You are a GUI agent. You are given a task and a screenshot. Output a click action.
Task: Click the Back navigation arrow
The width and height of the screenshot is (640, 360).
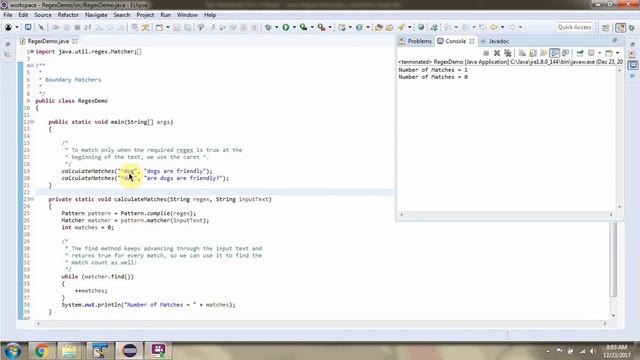494,27
